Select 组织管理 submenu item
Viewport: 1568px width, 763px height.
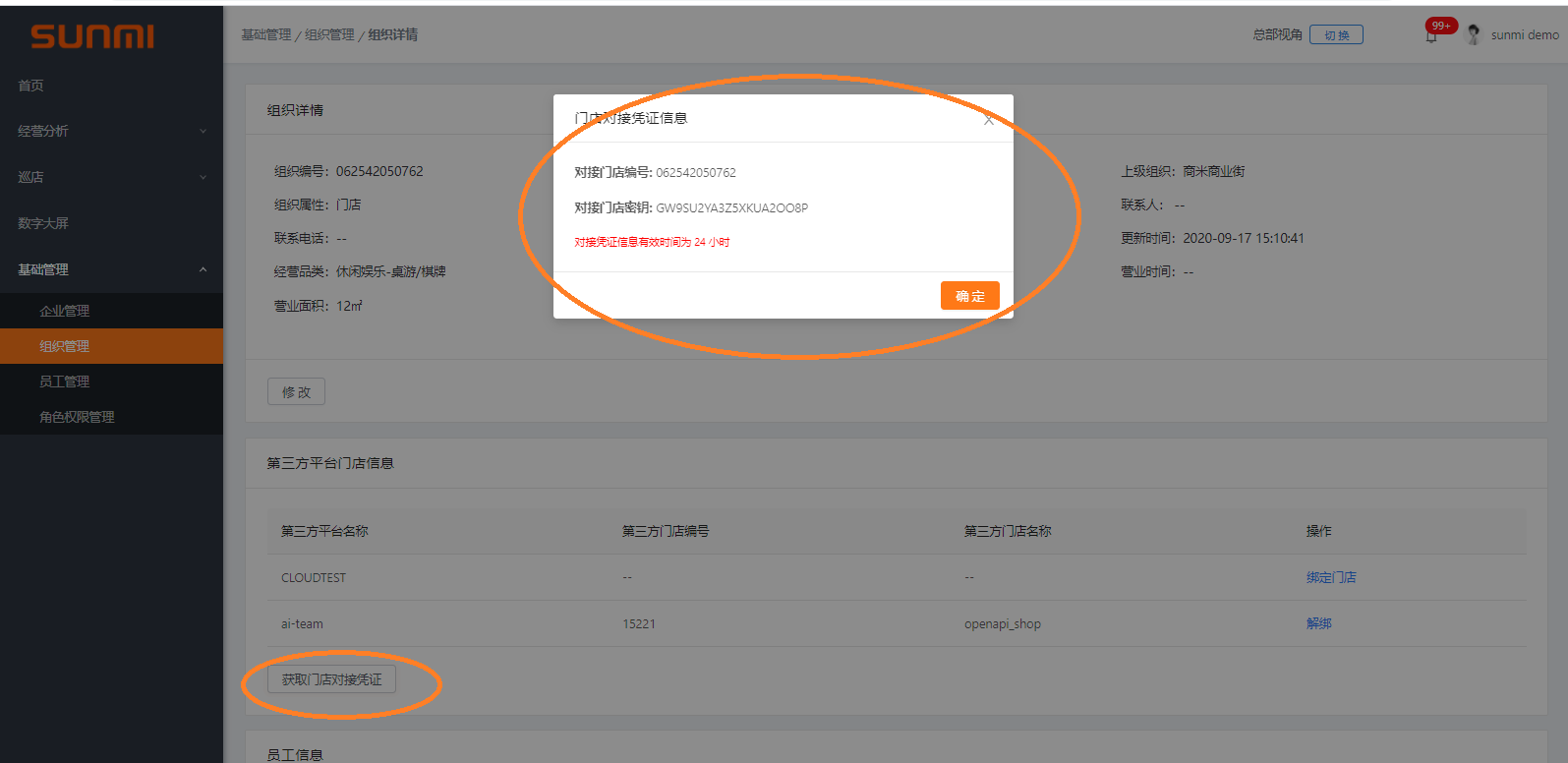click(x=64, y=346)
